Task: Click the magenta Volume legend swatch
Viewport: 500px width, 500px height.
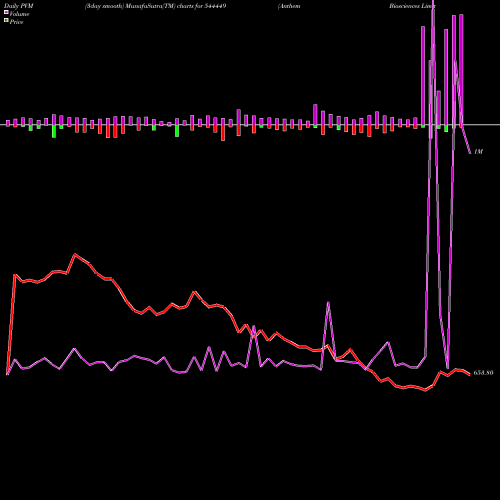Action: pos(6,12)
